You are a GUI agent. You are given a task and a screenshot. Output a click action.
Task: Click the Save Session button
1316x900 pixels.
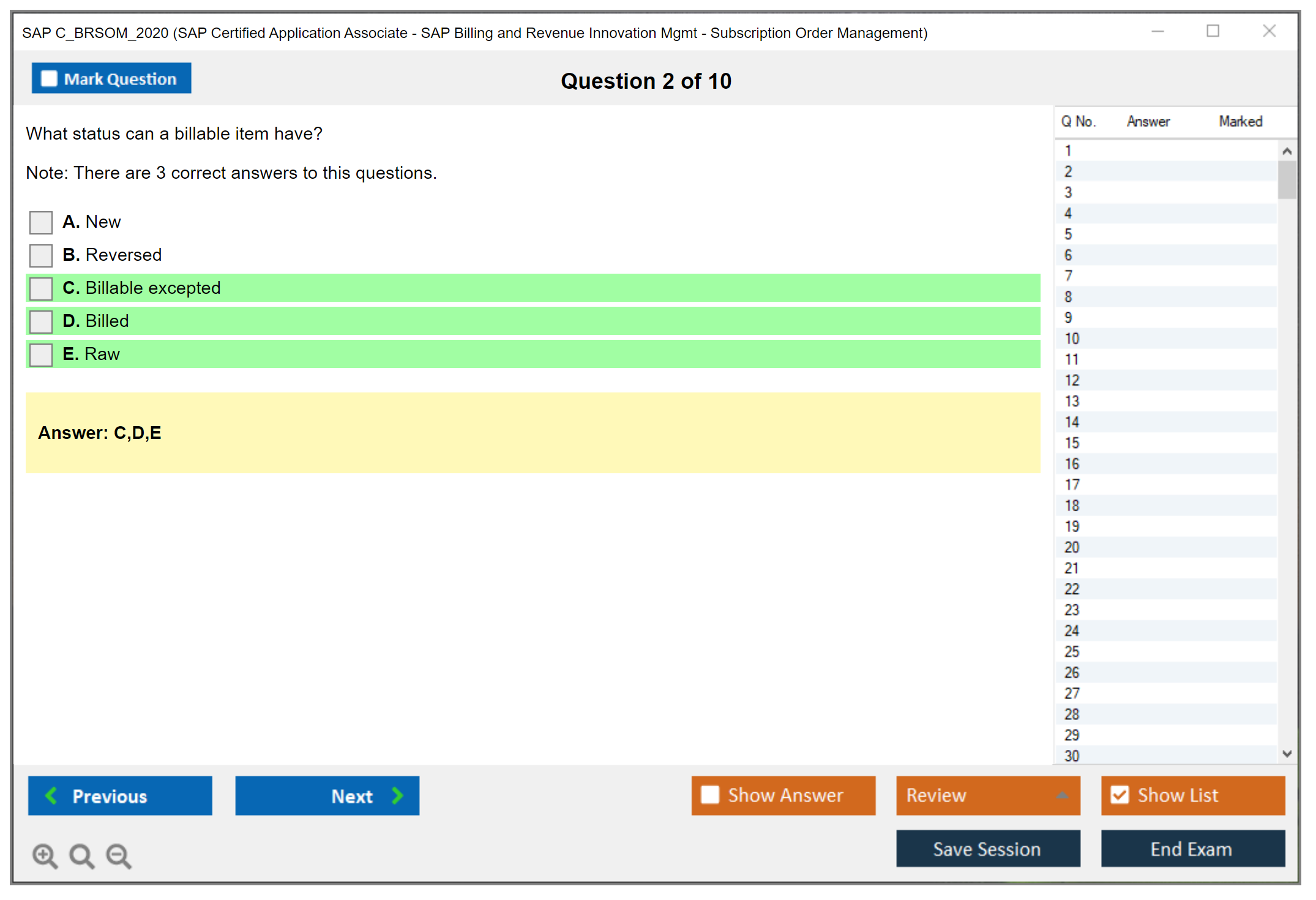point(987,849)
